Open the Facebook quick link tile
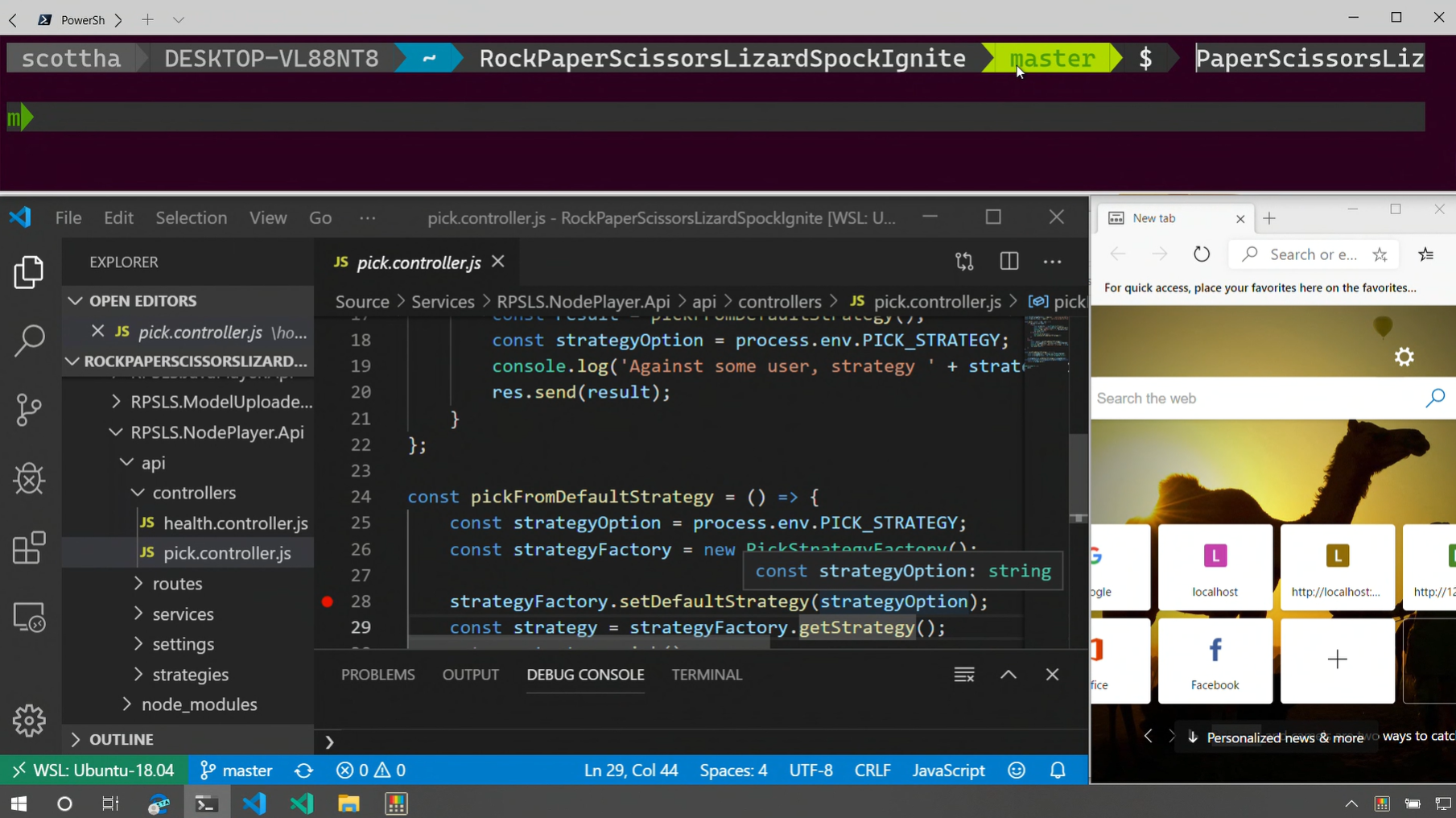1456x818 pixels. click(x=1215, y=661)
